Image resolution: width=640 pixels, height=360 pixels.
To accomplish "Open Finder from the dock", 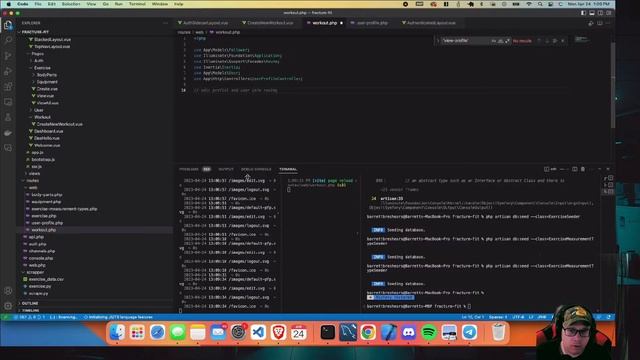I will [x=117, y=333].
